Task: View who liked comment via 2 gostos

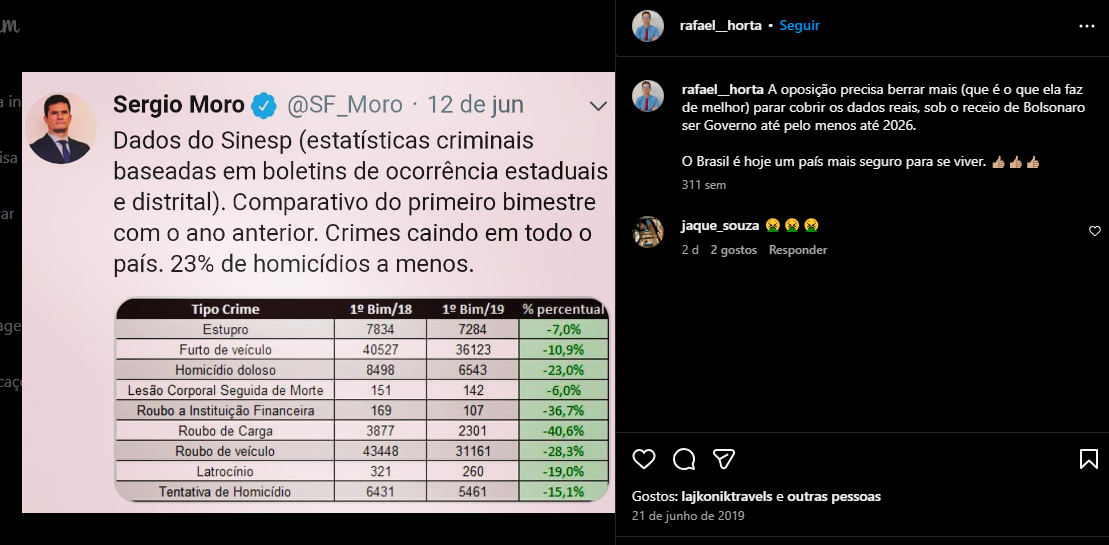Action: (x=733, y=250)
